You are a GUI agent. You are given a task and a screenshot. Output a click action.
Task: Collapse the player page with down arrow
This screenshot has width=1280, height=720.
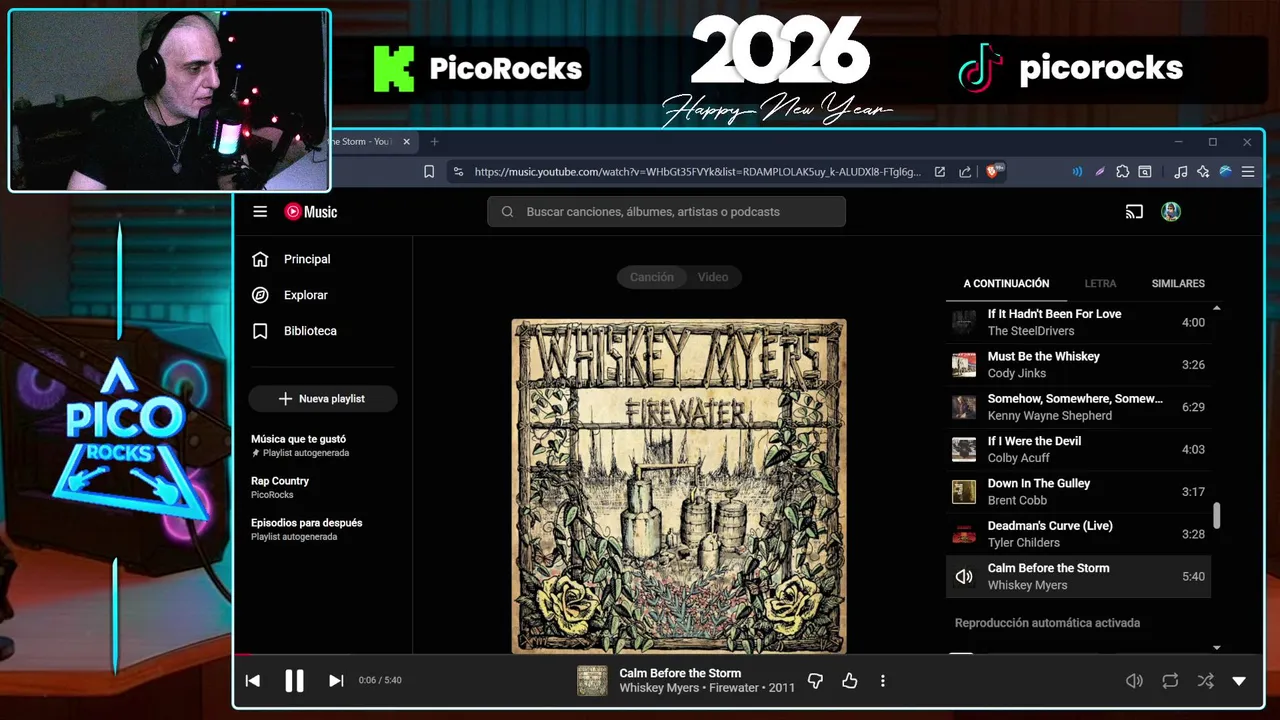coord(1239,681)
